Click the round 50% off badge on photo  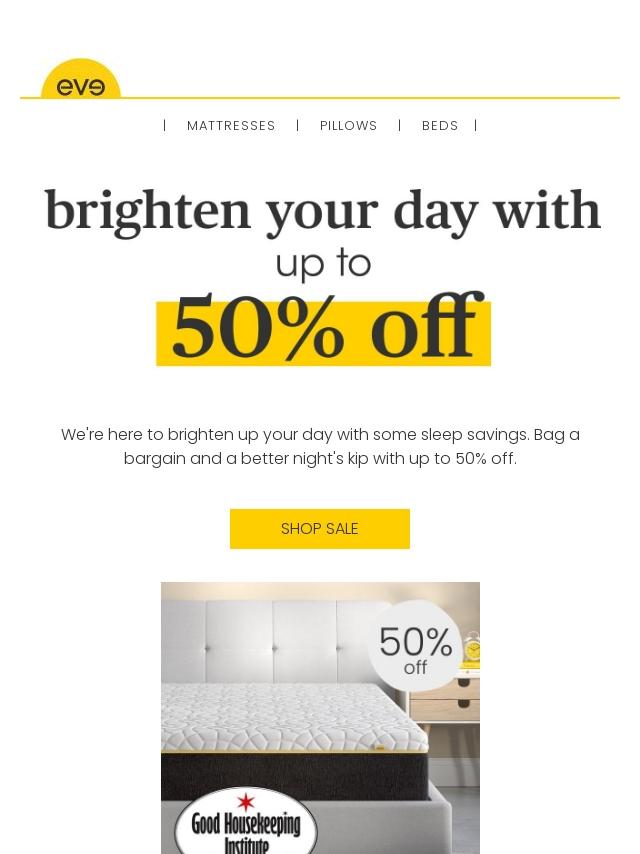415,646
